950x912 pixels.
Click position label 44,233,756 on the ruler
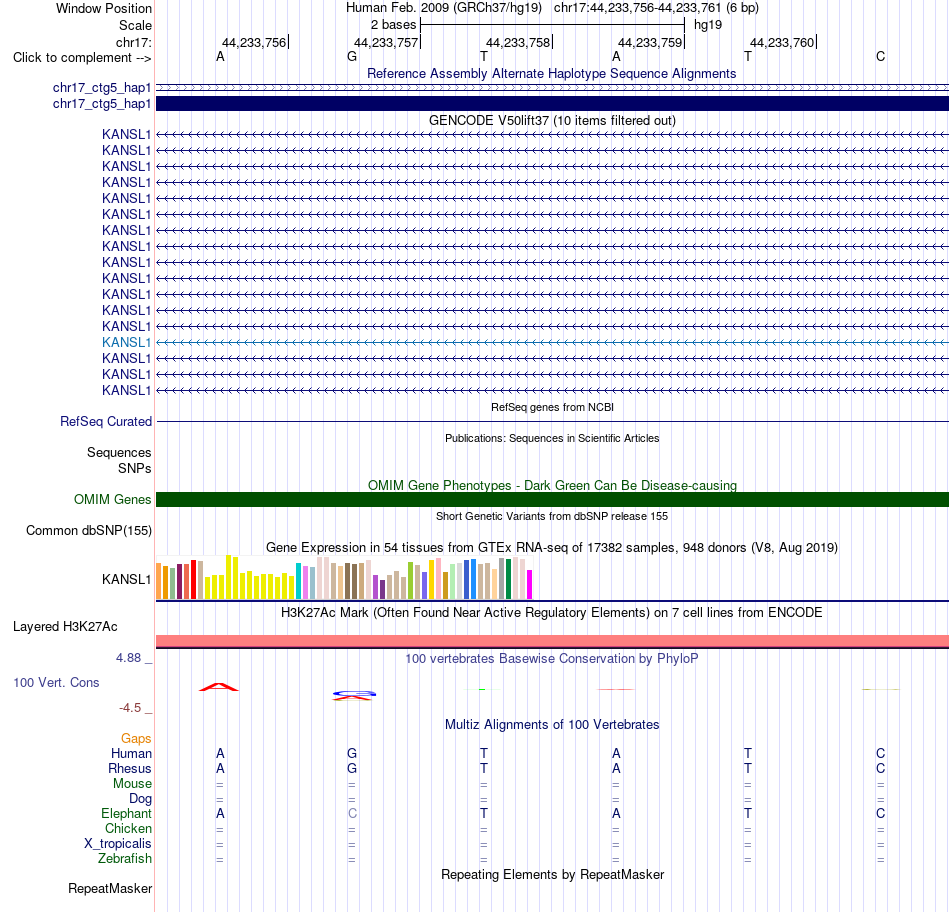pyautogui.click(x=254, y=42)
